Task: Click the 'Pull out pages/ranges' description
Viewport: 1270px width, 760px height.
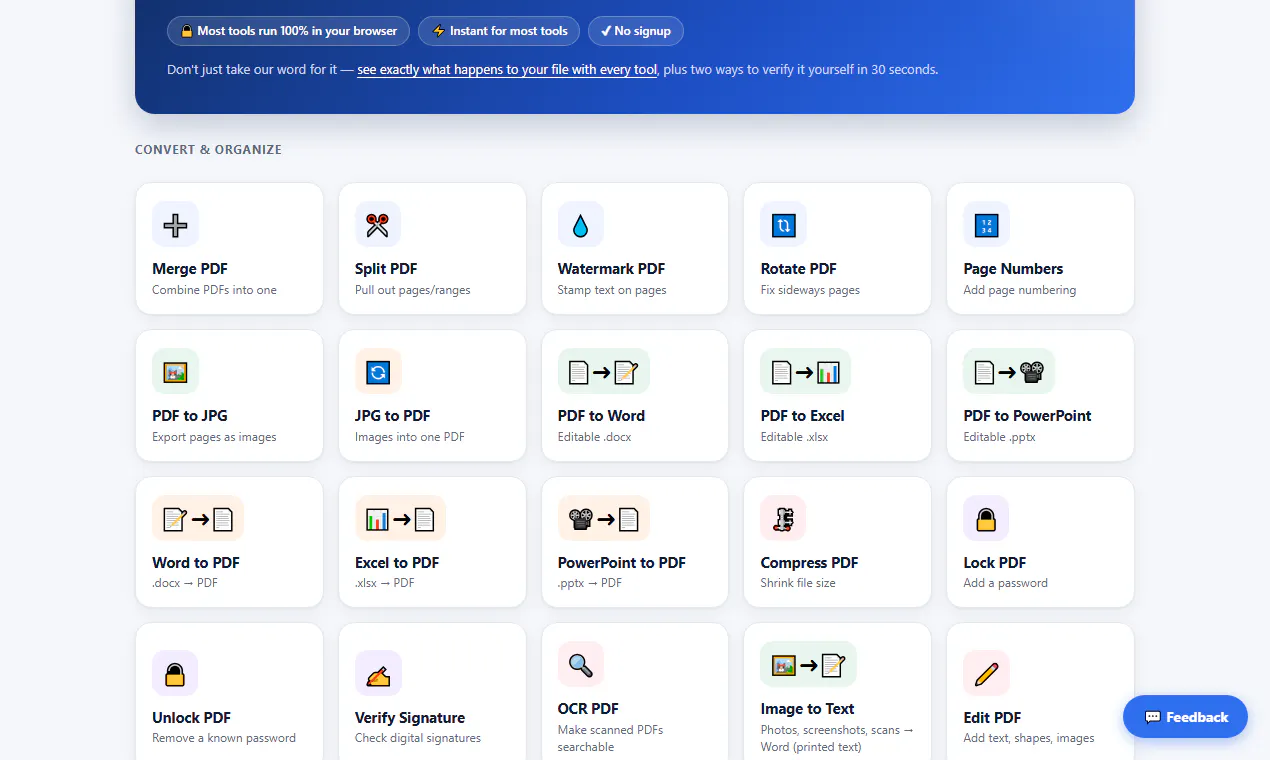Action: pos(413,290)
